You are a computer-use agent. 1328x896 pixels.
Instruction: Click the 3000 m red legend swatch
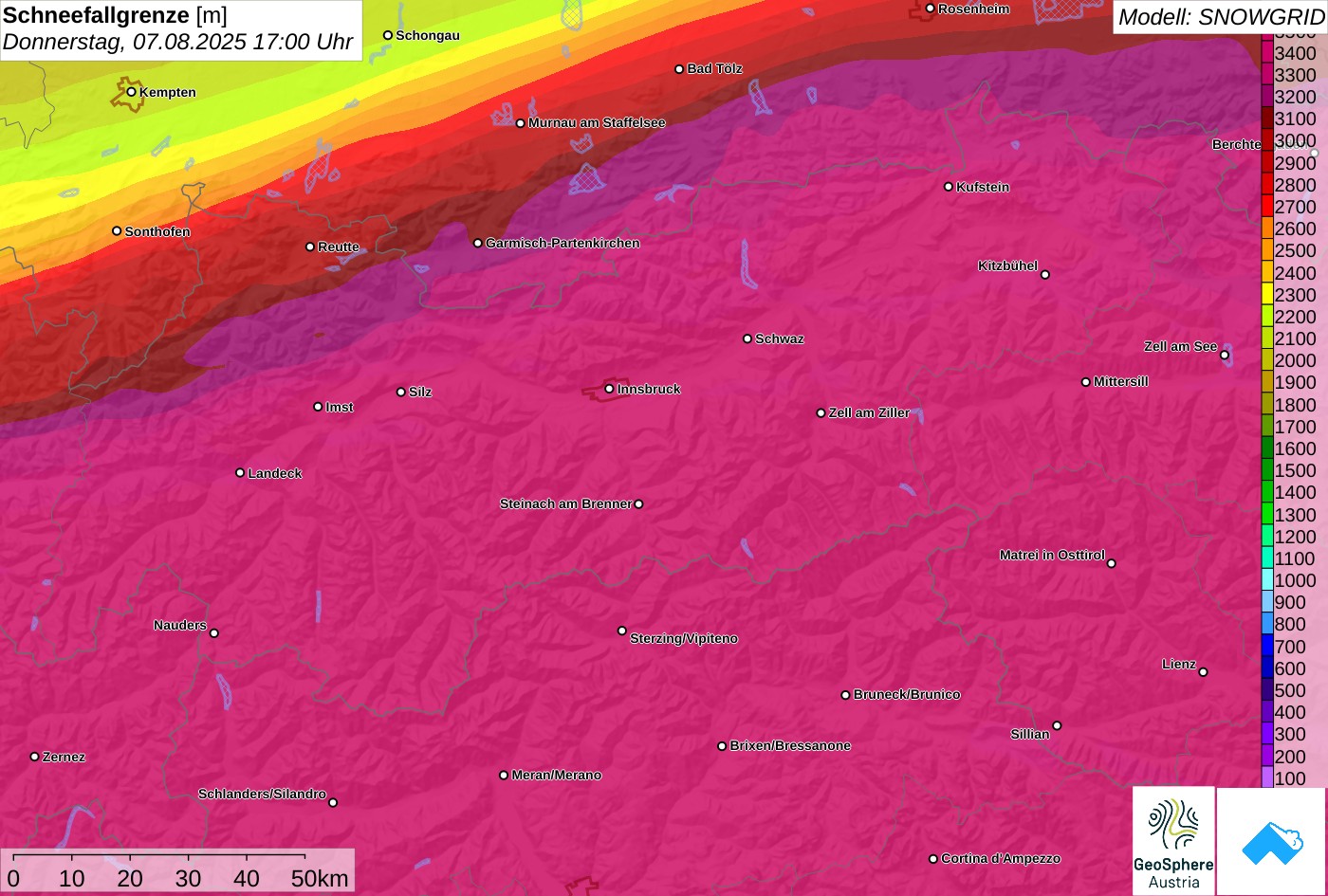point(1267,140)
